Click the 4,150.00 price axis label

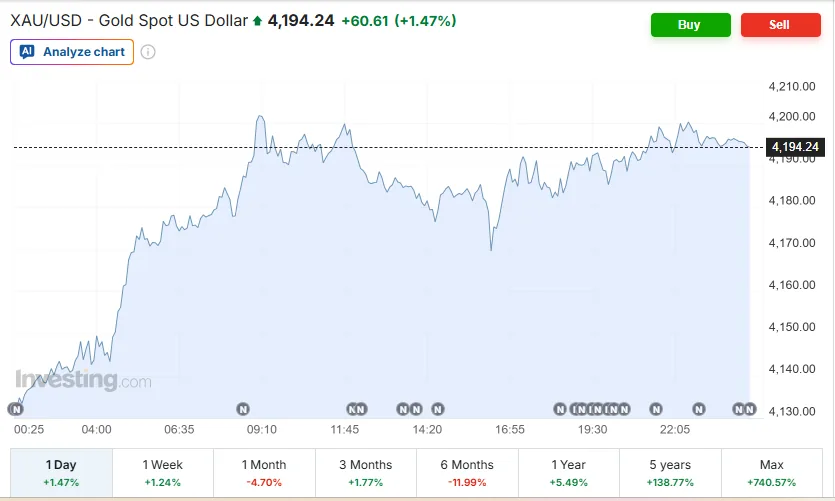point(792,327)
